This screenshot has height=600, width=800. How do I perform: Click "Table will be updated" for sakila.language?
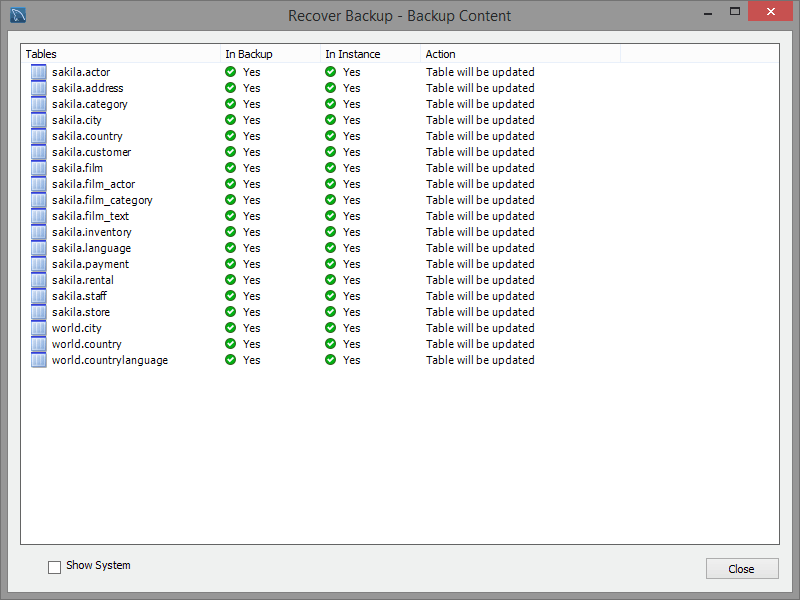coord(480,248)
